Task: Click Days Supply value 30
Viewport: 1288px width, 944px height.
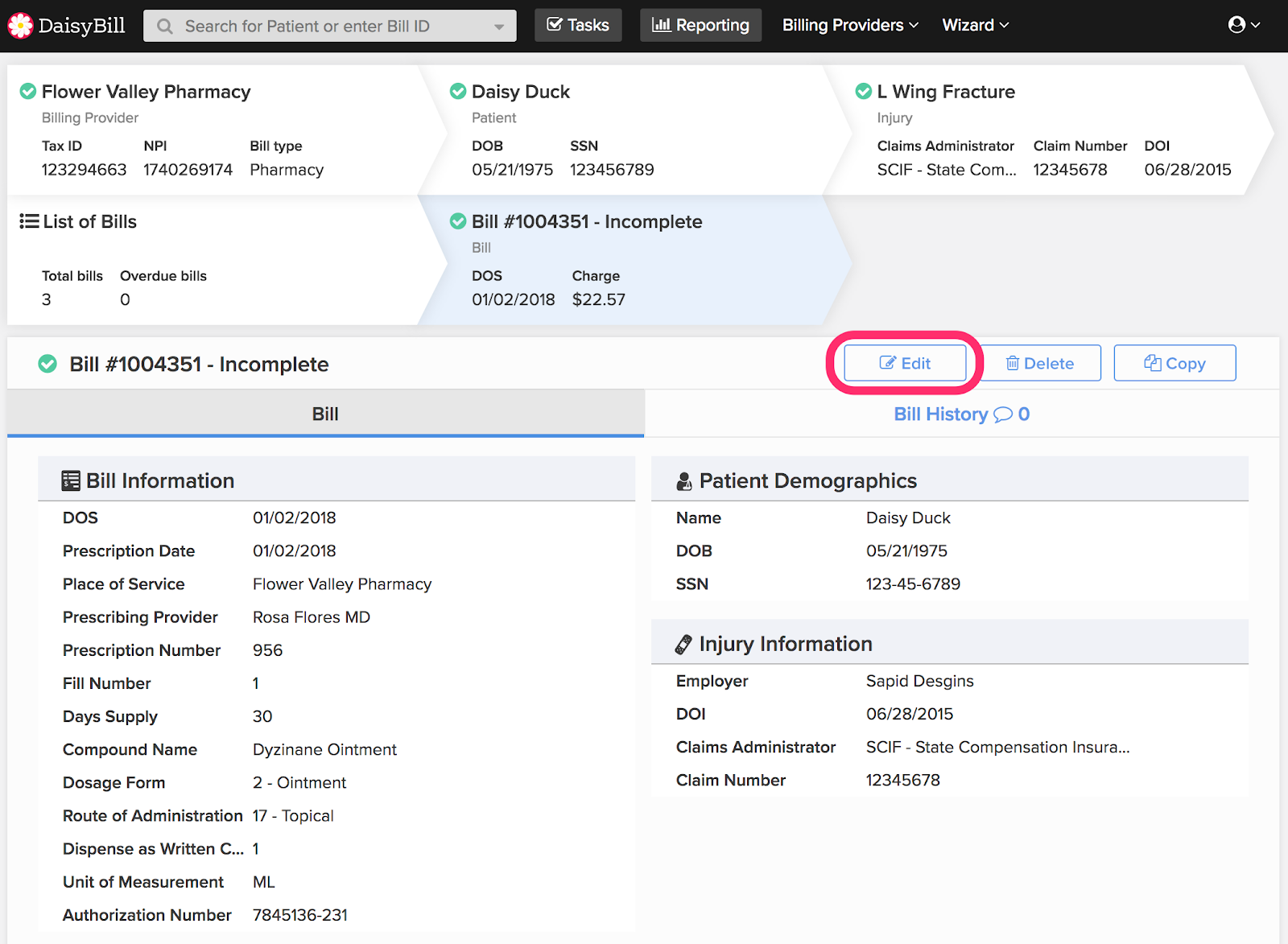Action: [262, 716]
